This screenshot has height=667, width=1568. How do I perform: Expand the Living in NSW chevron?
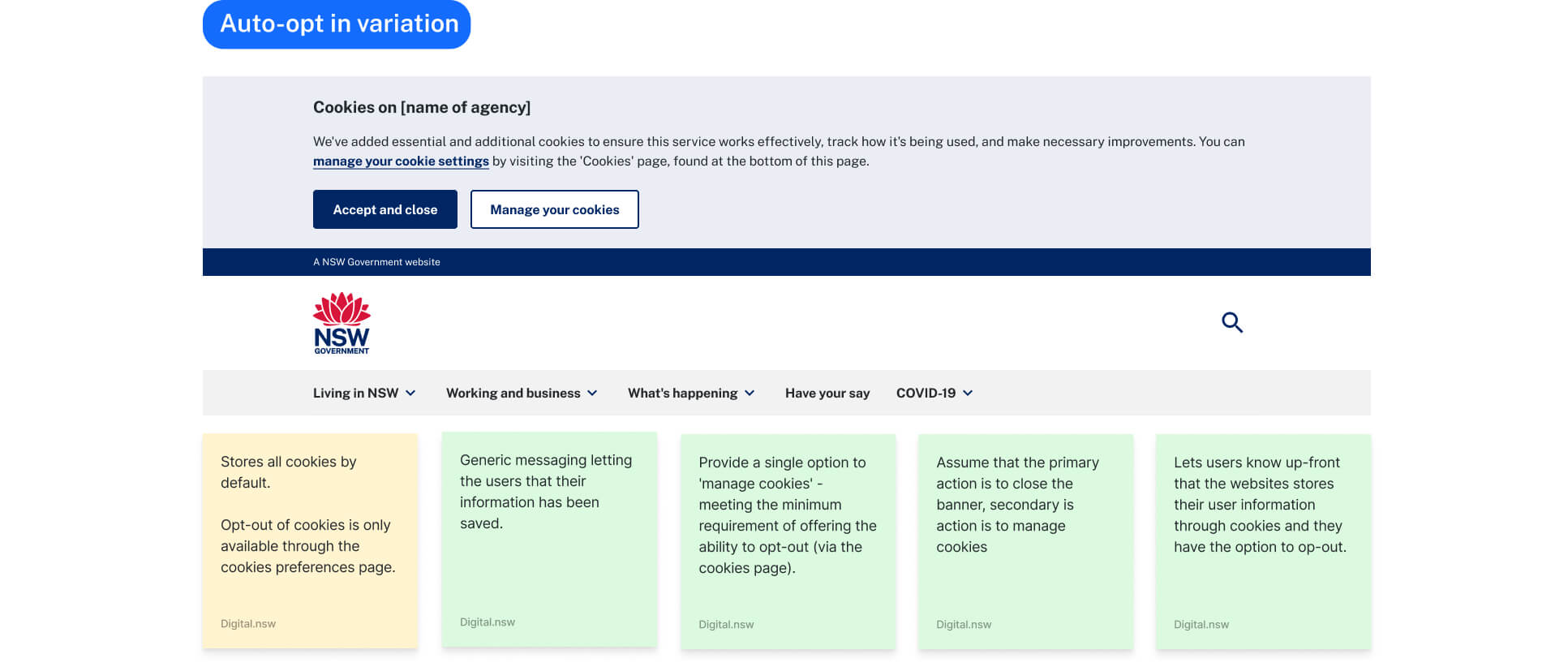[410, 394]
